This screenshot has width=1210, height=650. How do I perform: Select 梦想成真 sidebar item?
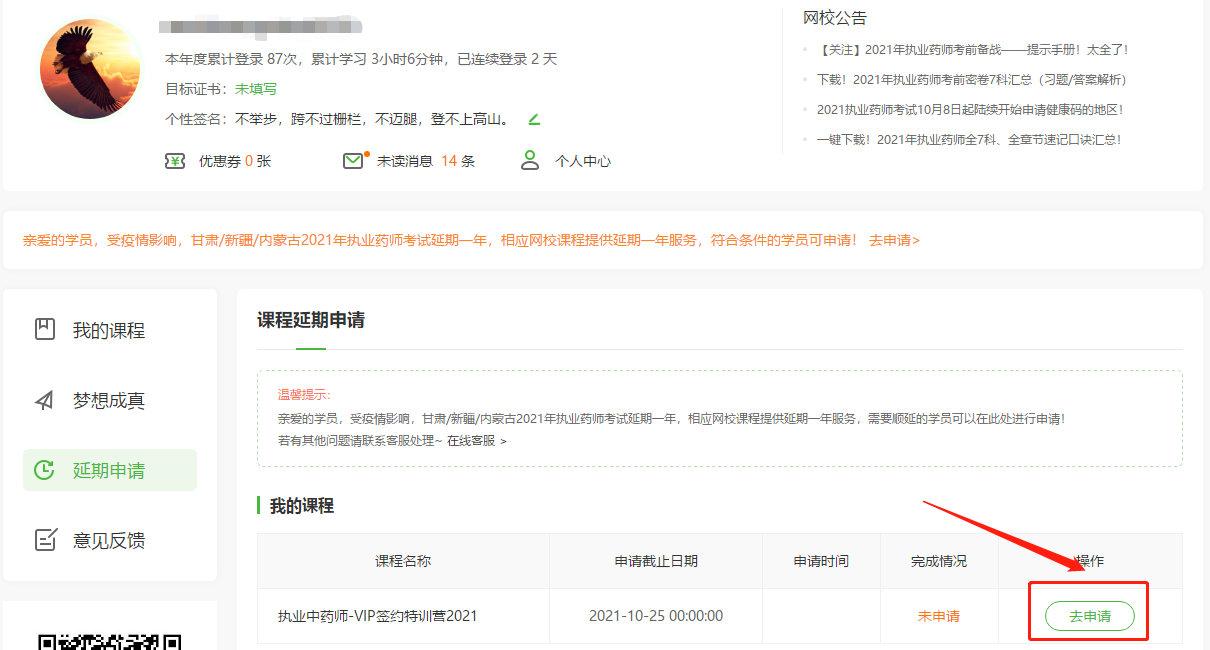pyautogui.click(x=108, y=400)
